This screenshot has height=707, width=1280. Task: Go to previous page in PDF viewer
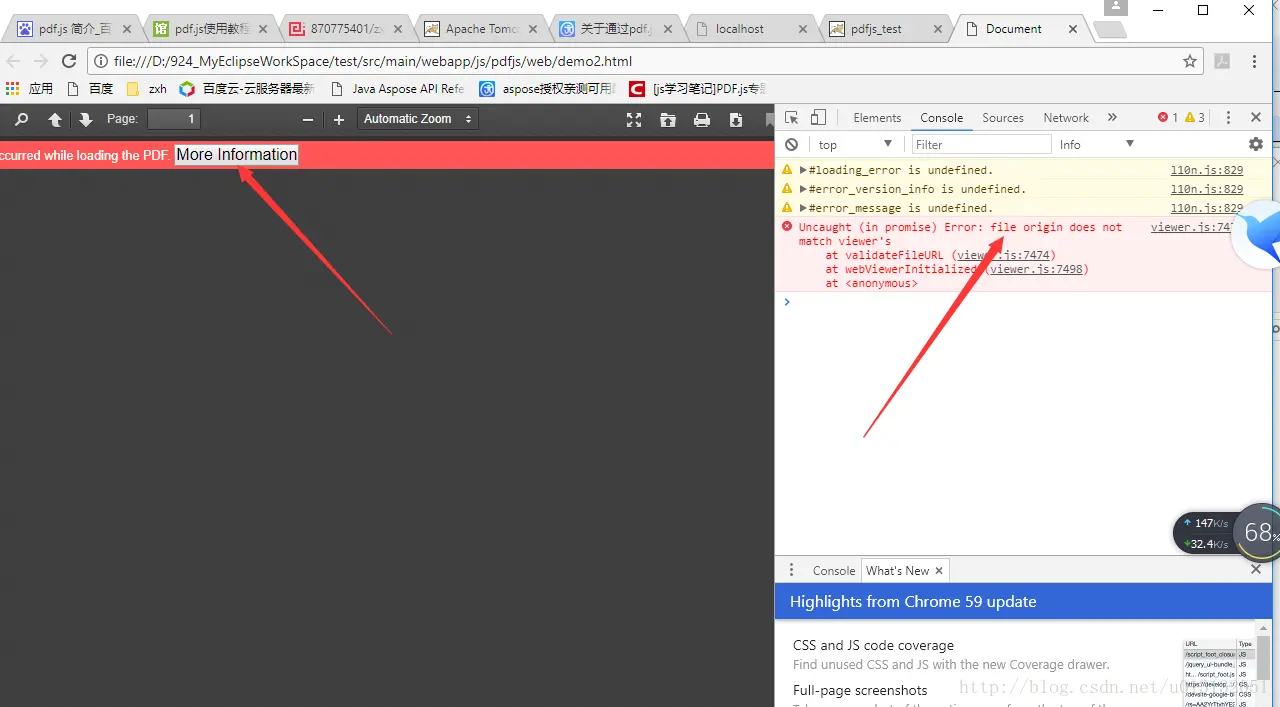55,119
